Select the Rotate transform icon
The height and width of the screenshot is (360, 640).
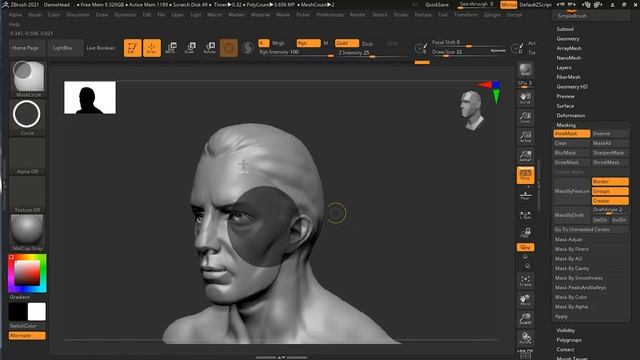point(209,48)
